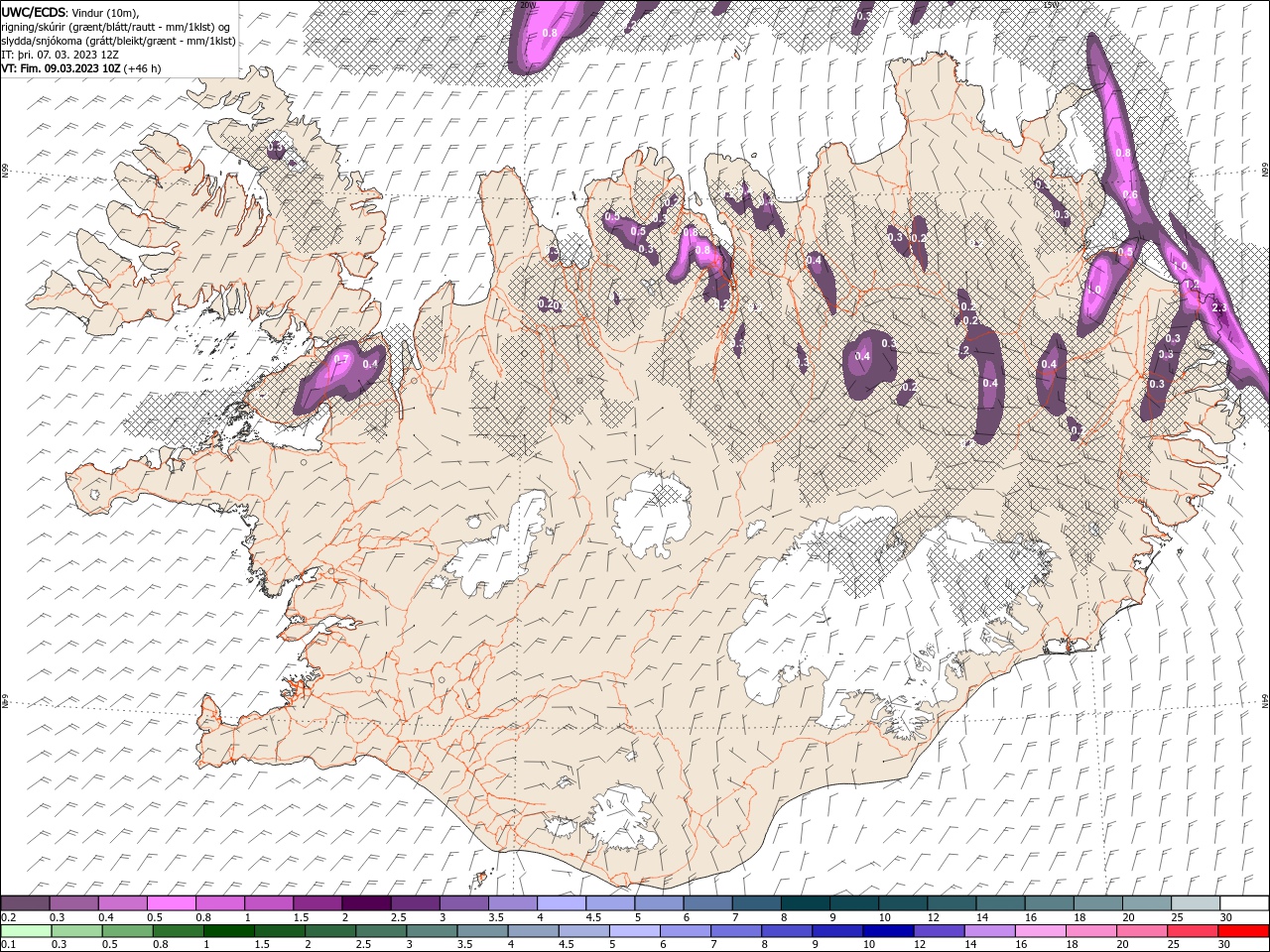Image resolution: width=1270 pixels, height=952 pixels.
Task: Click the rose pink 20 rain swatch
Action: click(1140, 931)
